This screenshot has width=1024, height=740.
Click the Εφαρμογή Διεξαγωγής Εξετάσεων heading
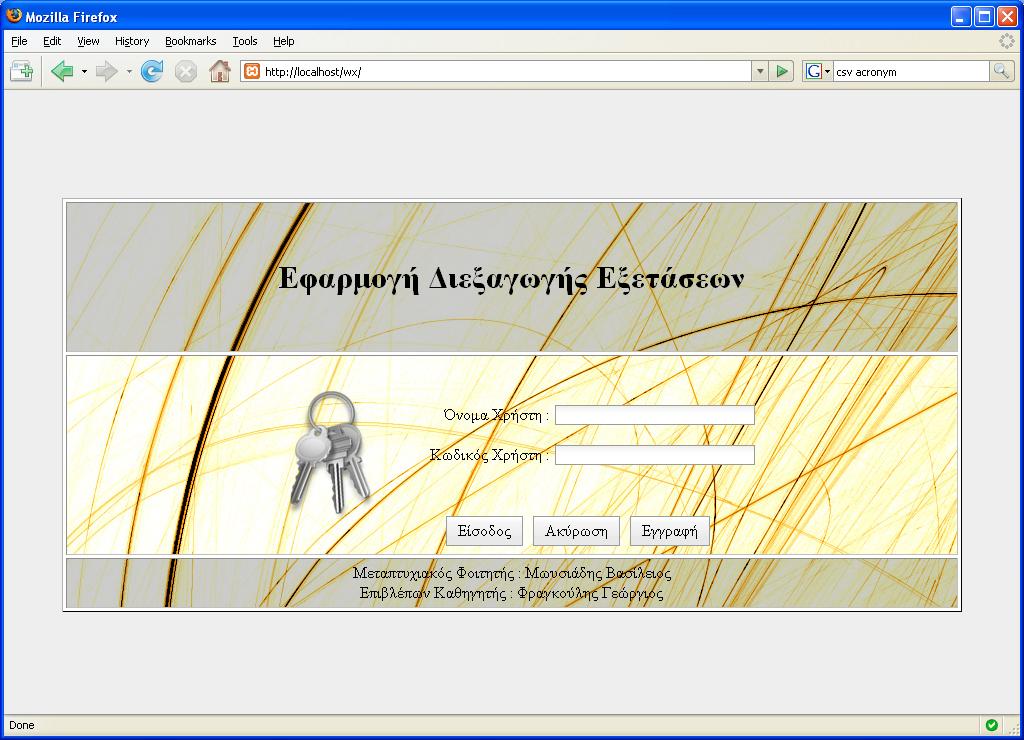tap(511, 279)
